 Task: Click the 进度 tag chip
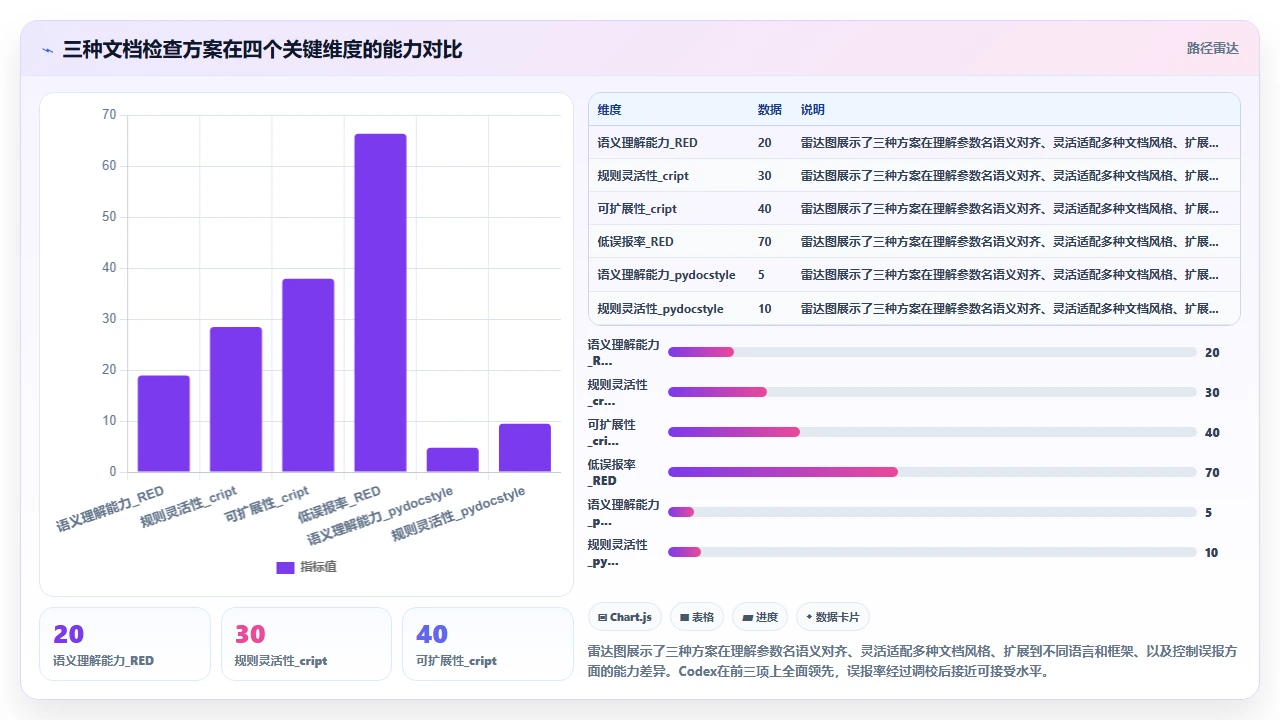pos(760,617)
